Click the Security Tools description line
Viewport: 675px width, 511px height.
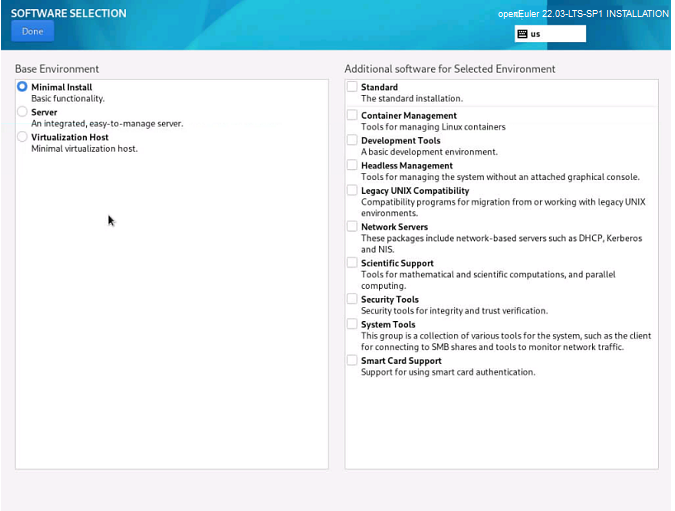tap(454, 311)
